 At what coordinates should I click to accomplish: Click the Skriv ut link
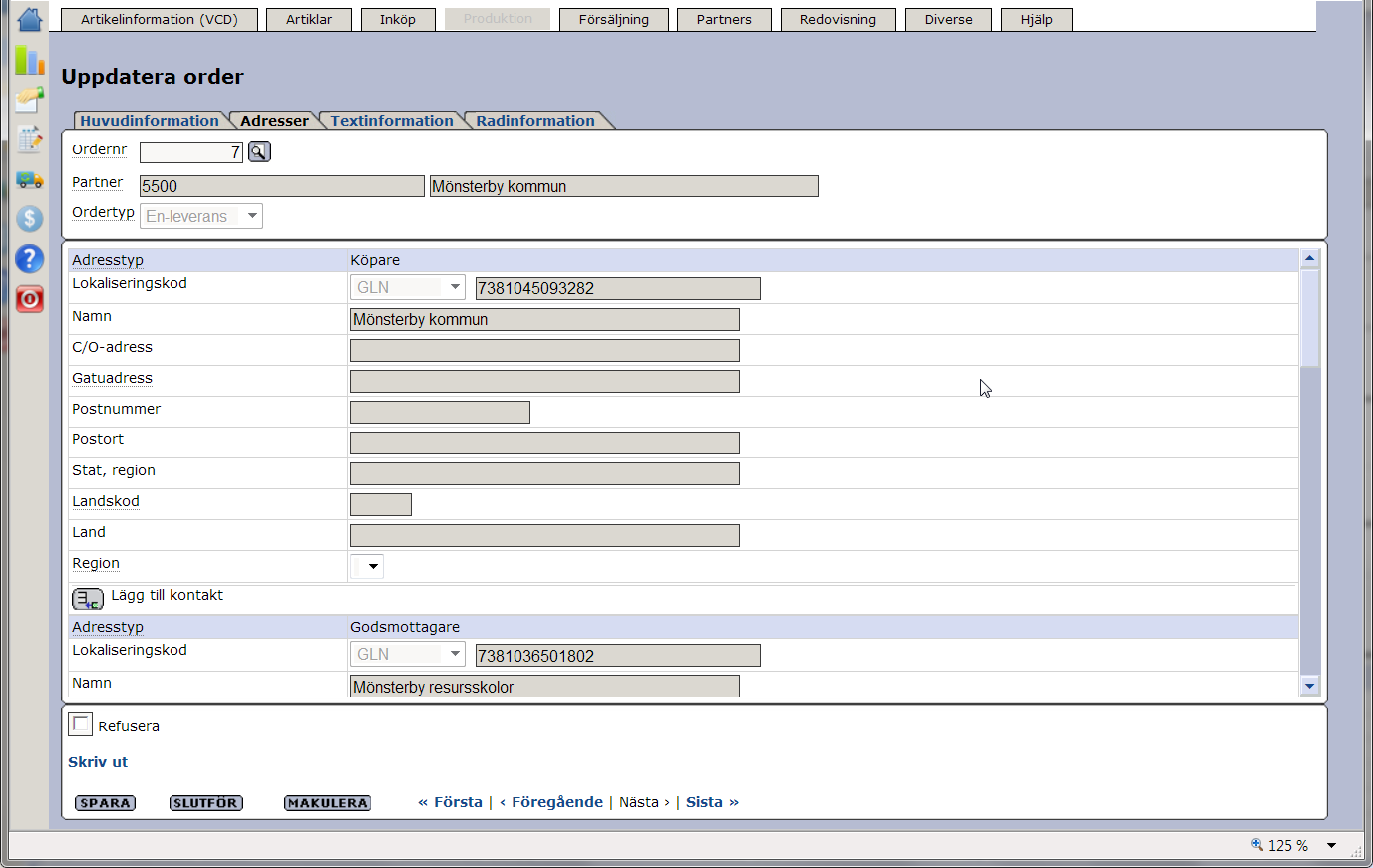point(98,762)
